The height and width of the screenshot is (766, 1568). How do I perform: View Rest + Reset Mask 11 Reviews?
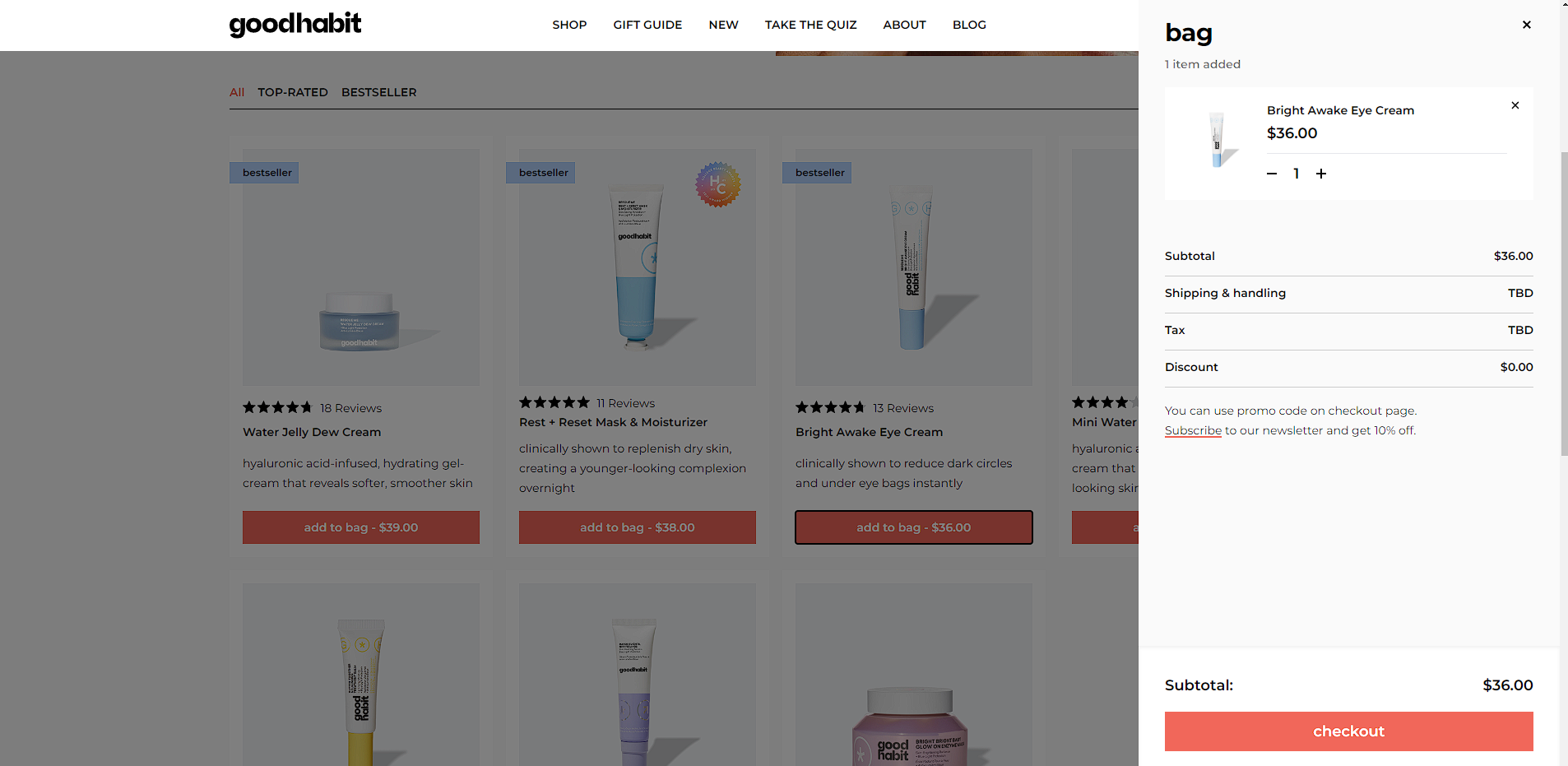point(626,403)
